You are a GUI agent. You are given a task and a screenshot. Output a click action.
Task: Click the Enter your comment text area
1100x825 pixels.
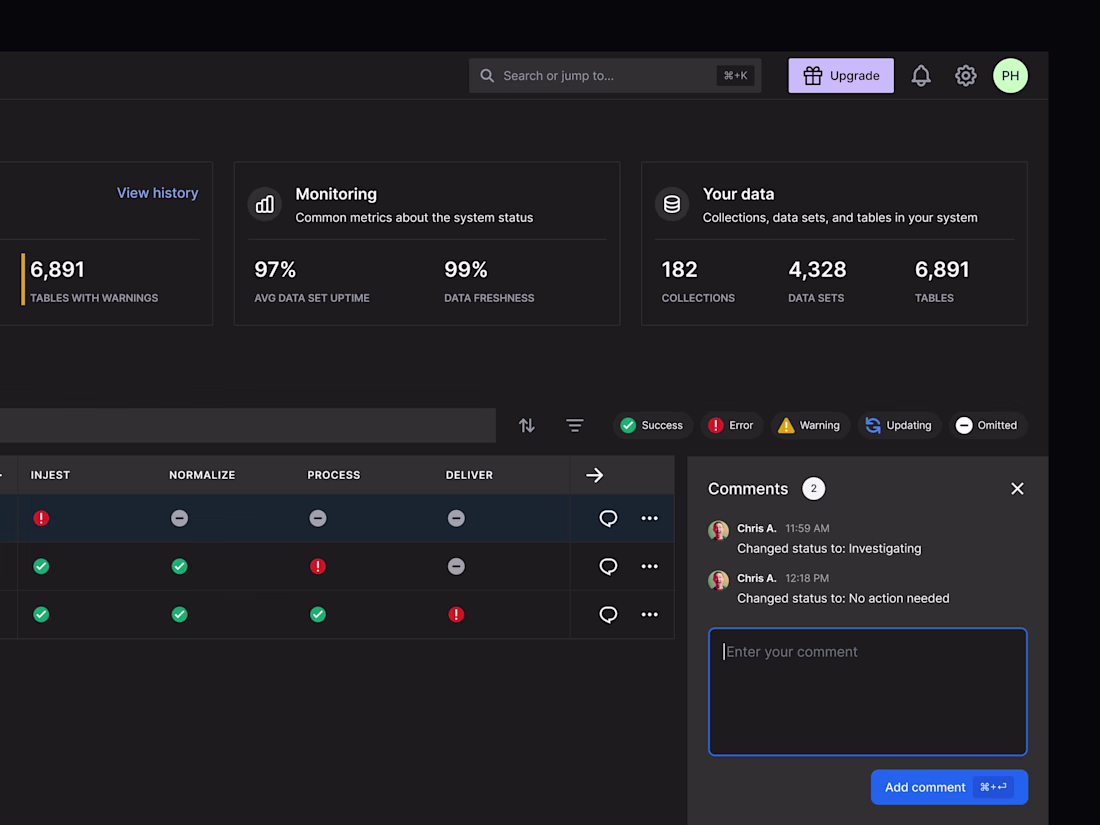[x=867, y=691]
